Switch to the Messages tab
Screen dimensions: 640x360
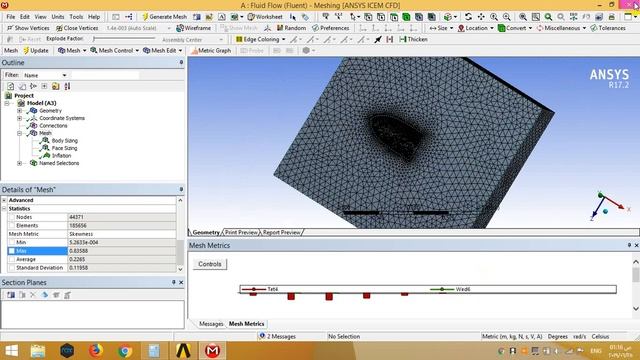(211, 324)
